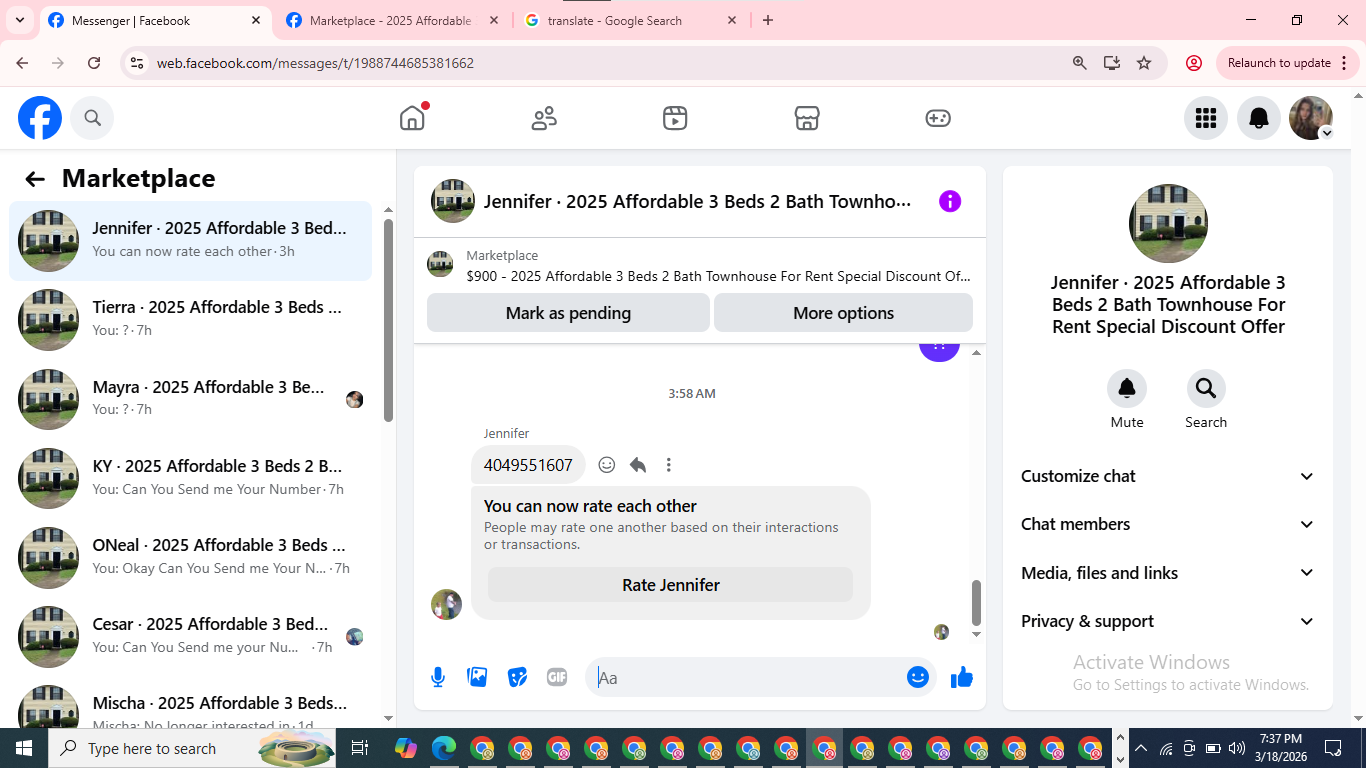Mute the conversation with bell icon
The image size is (1366, 768).
[1127, 388]
